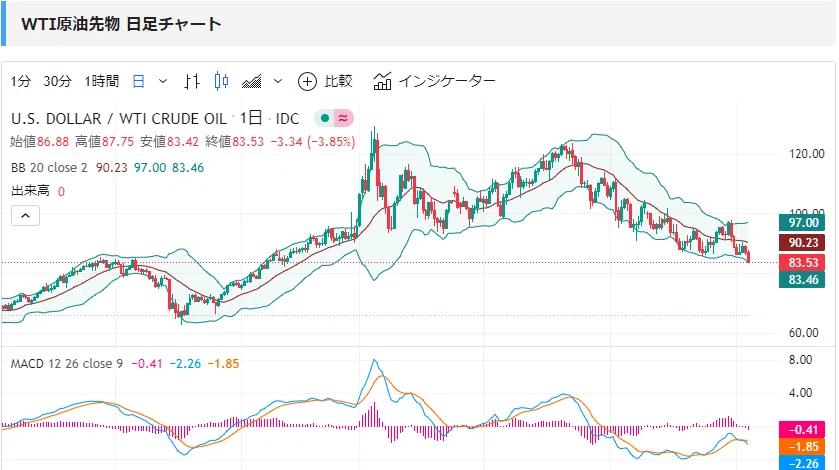Collapse the indicator legend with caret button
The width and height of the screenshot is (839, 470).
(x=25, y=216)
